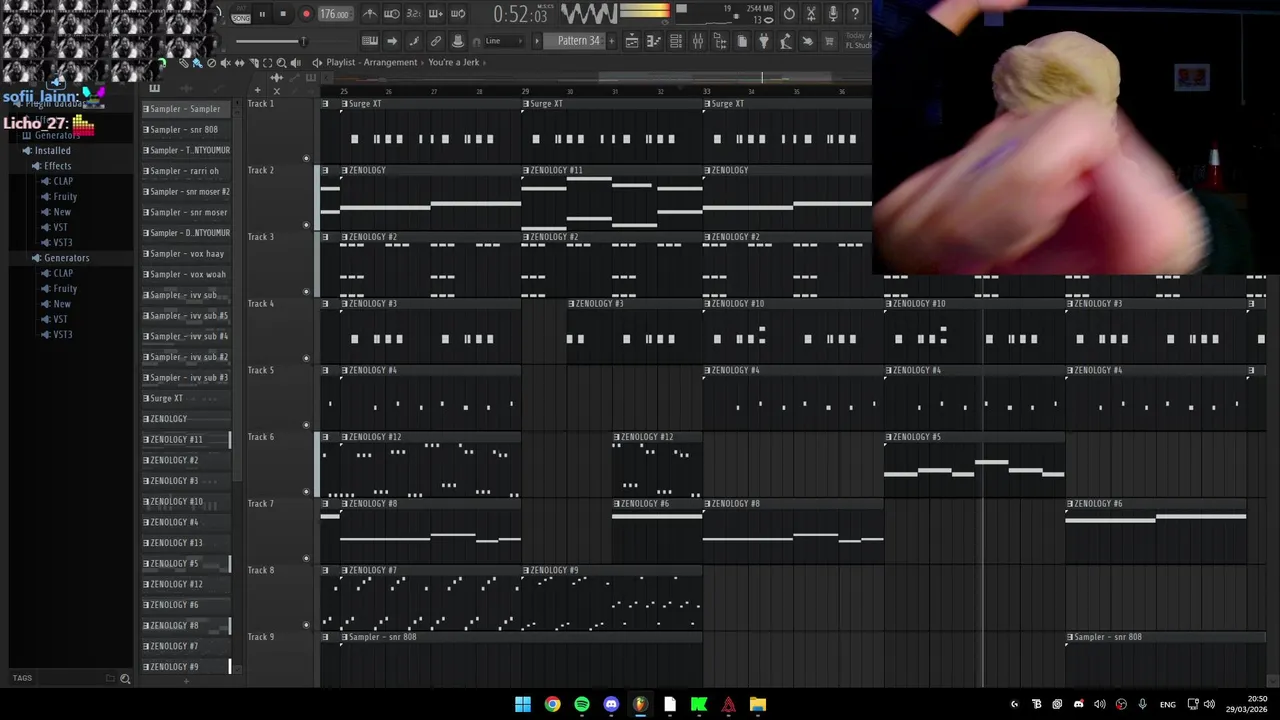Toggle the countdown before recording icon
Image resolution: width=1280 pixels, height=720 pixels.
(x=413, y=14)
